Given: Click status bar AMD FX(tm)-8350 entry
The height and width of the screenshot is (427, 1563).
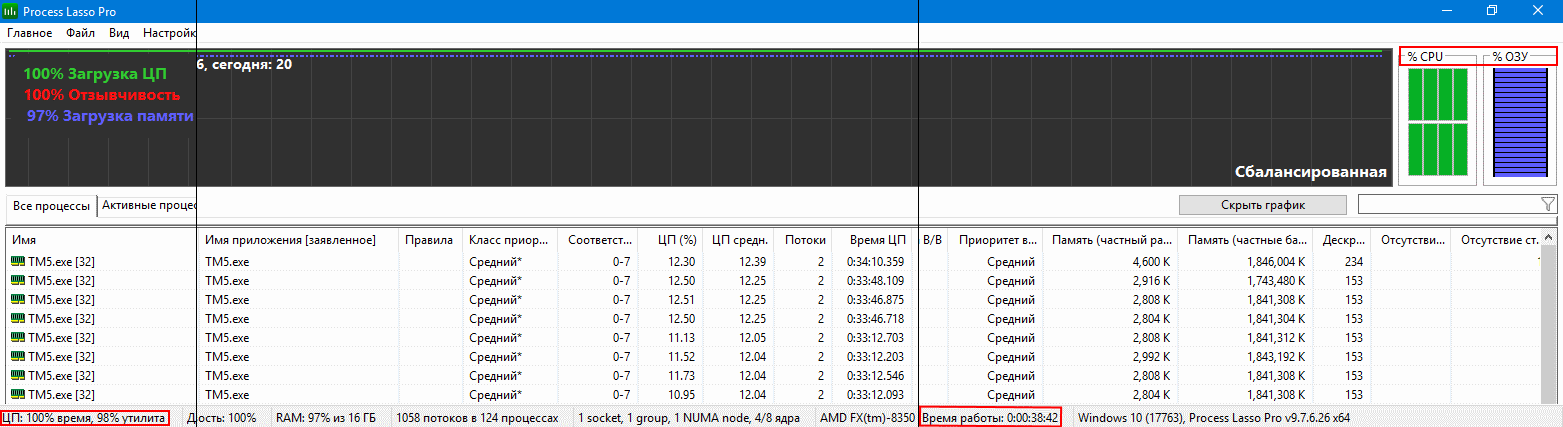Looking at the screenshot, I should pyautogui.click(x=867, y=417).
